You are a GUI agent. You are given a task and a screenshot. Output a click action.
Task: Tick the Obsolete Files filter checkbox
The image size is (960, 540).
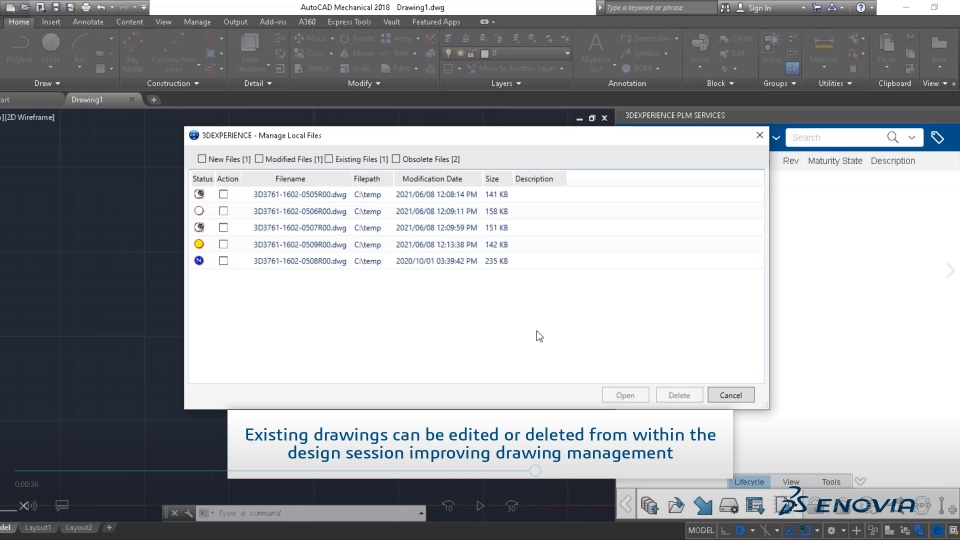[396, 159]
